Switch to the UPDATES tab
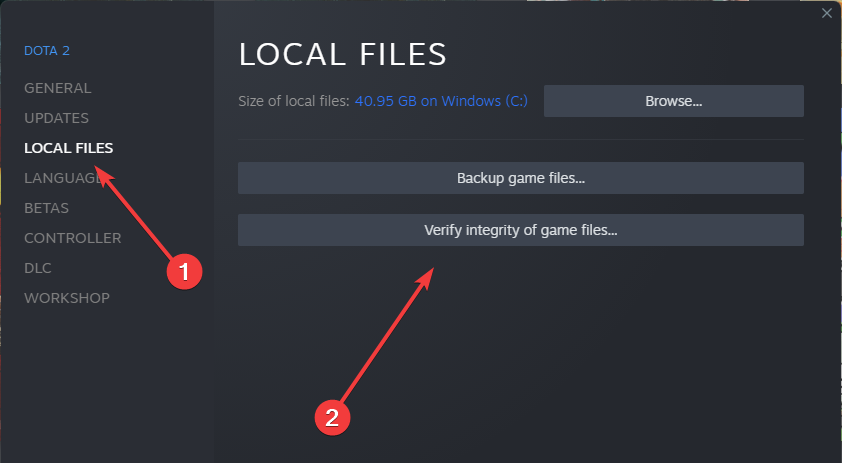 tap(57, 118)
